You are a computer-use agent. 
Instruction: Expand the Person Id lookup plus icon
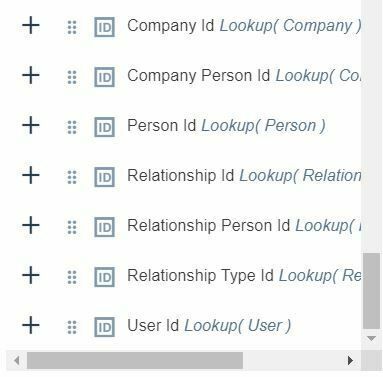(31, 125)
